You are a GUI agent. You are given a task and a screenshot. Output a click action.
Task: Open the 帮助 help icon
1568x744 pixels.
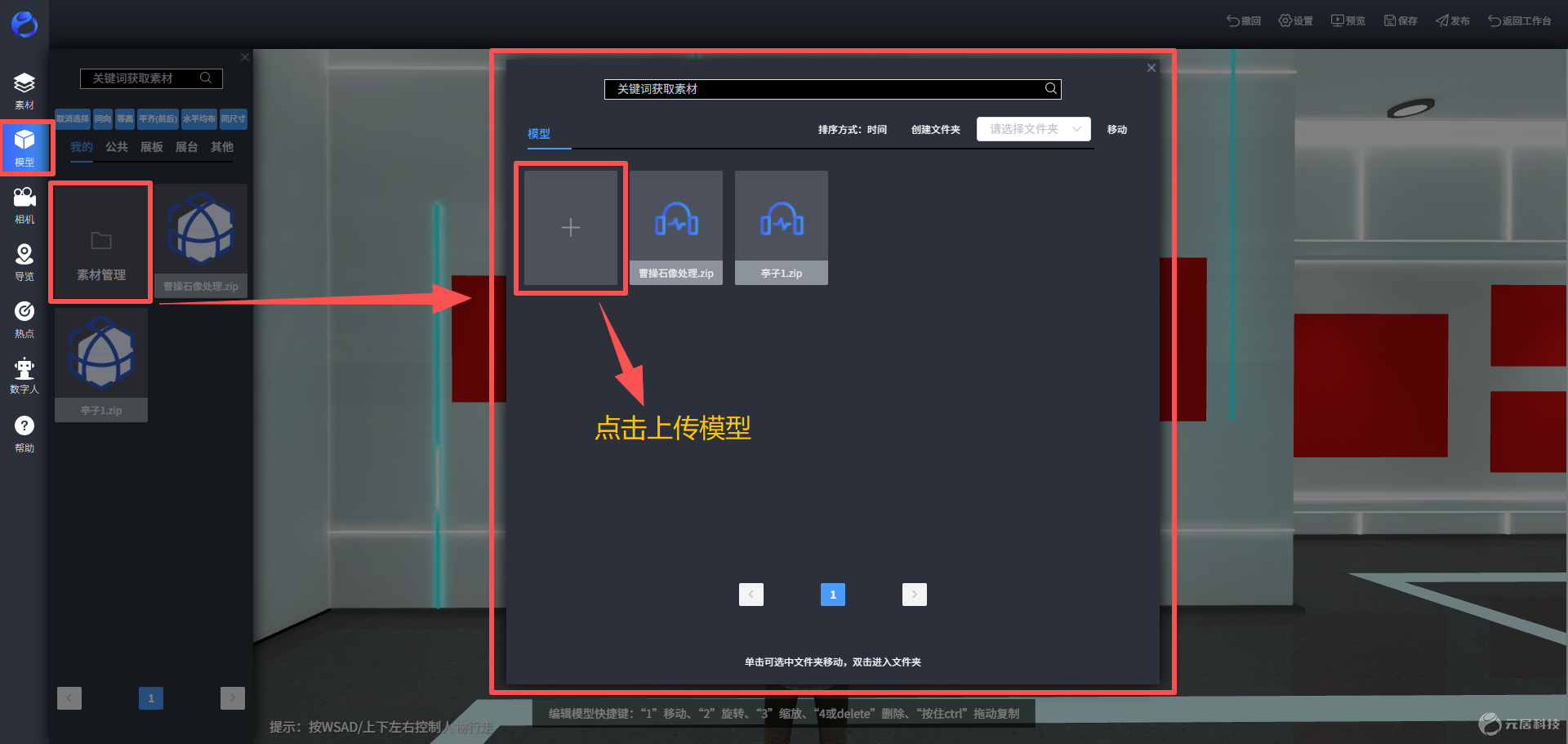[24, 434]
